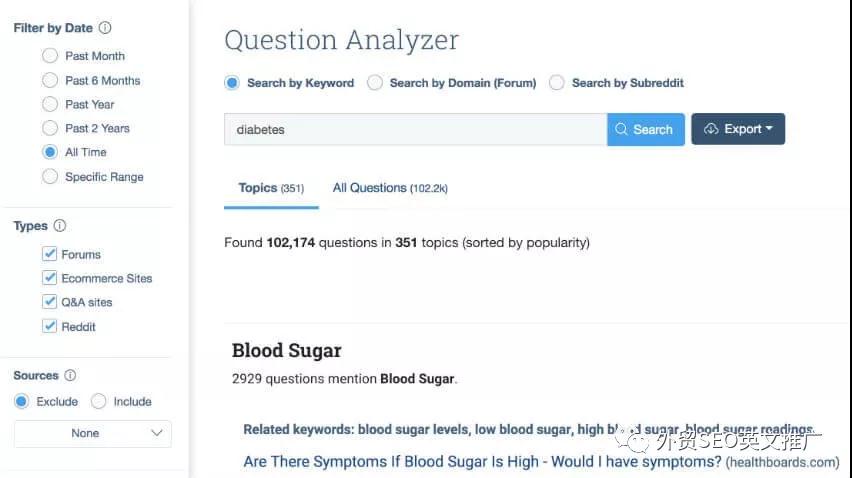Select Search by Subreddit option
The height and width of the screenshot is (478, 852).
tap(557, 83)
